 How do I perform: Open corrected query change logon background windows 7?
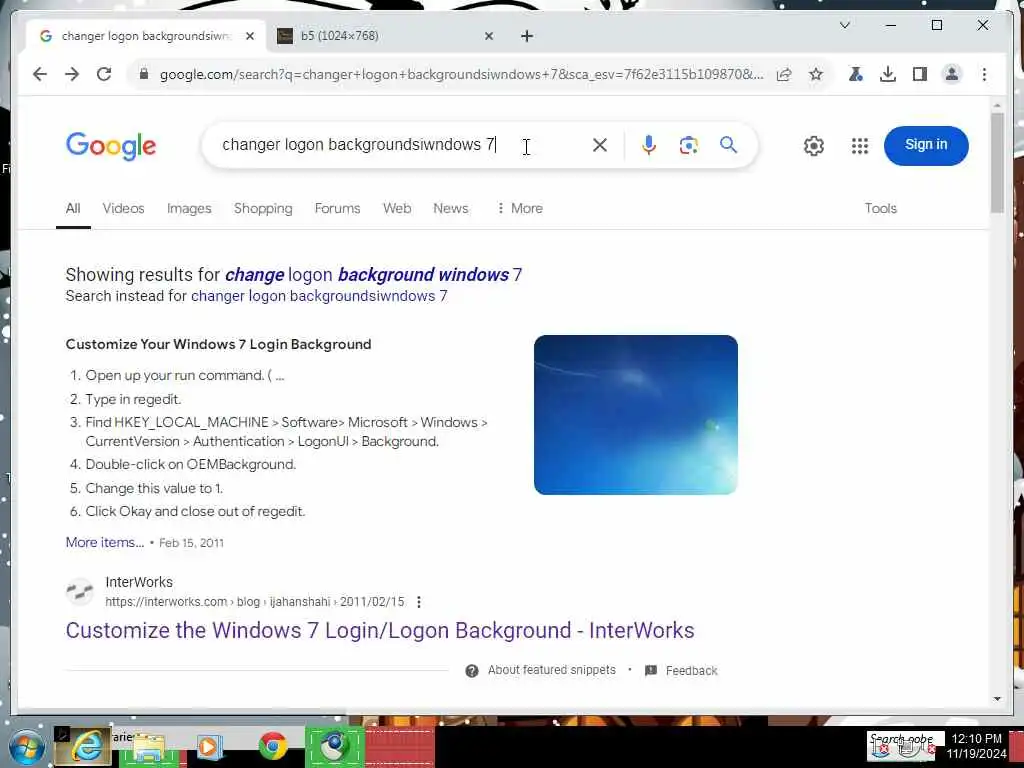[x=374, y=275]
